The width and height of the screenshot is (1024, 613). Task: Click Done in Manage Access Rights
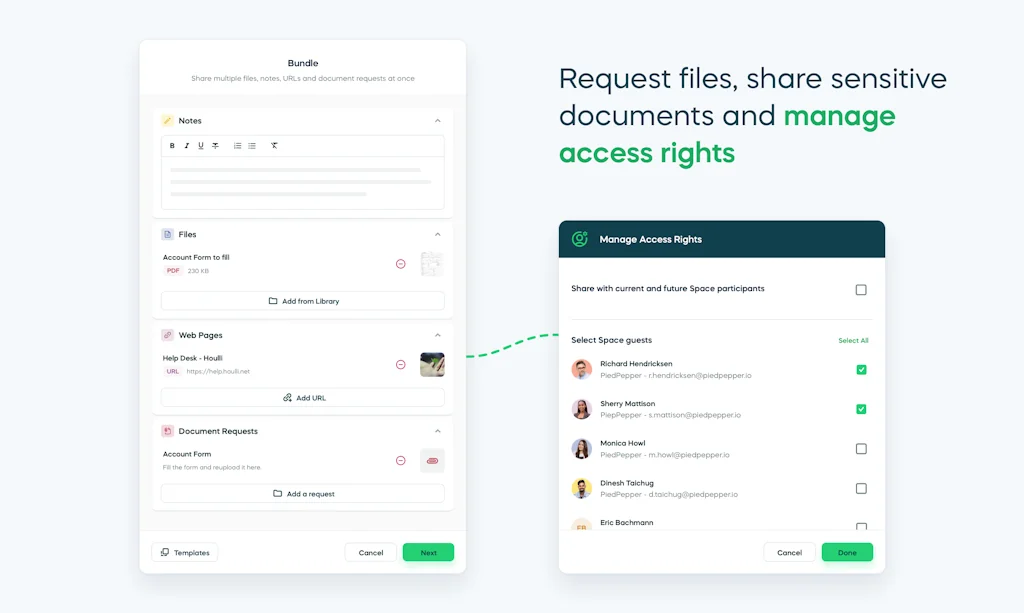pos(847,552)
